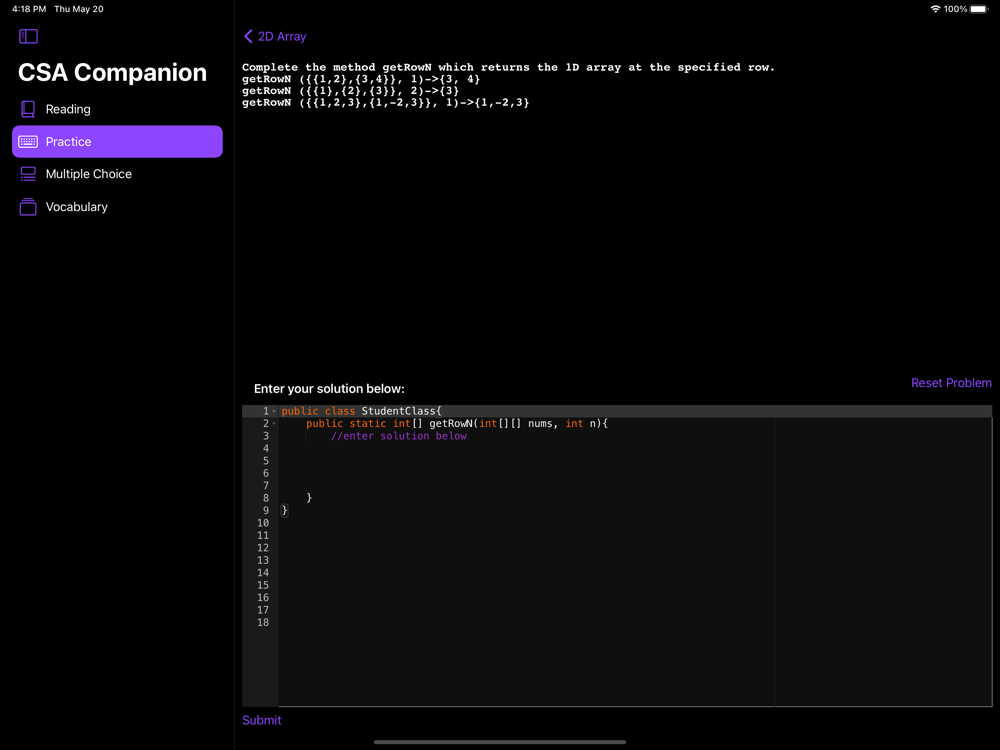This screenshot has width=1000, height=750.
Task: Click the 'public class StudentClass{' line
Action: tap(361, 411)
